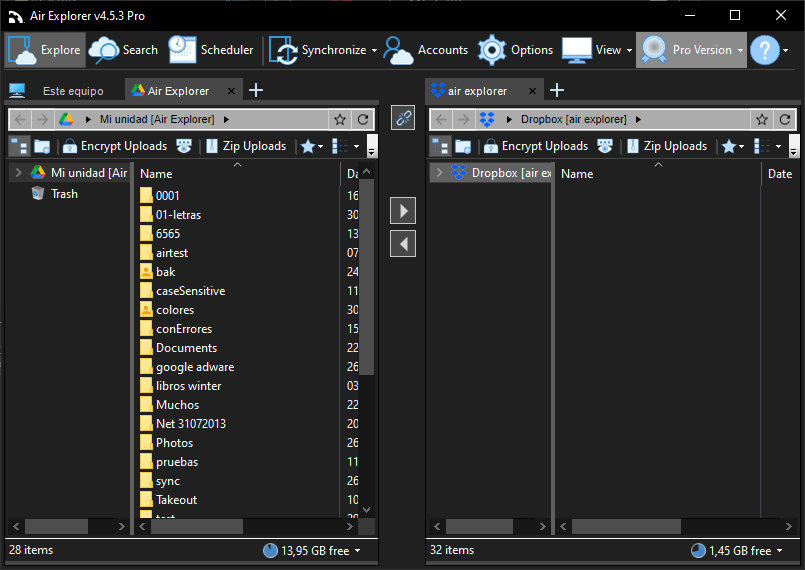Expand the Dropbox tree node

click(439, 173)
